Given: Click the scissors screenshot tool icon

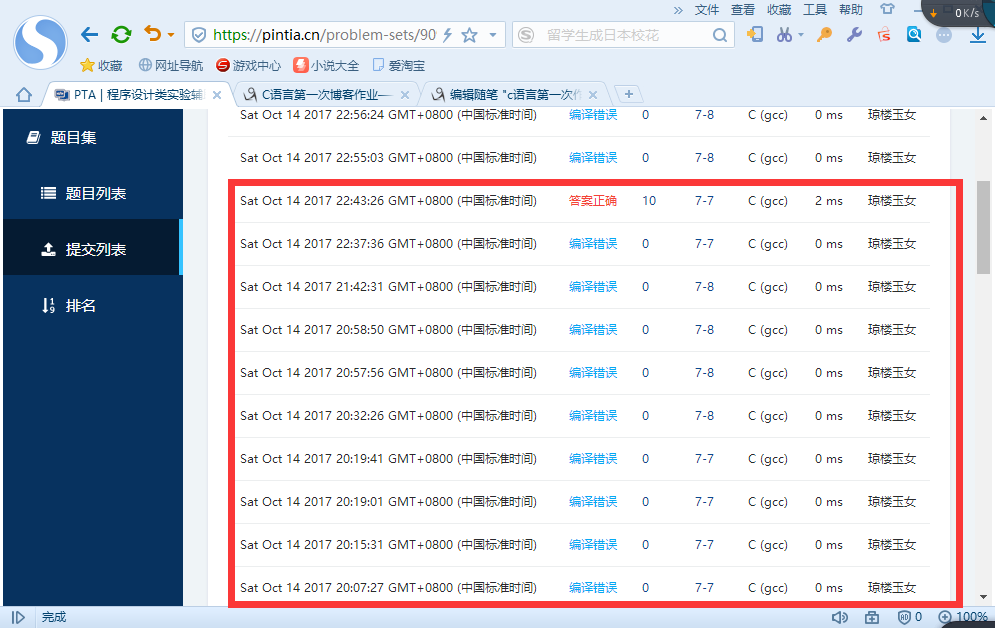Looking at the screenshot, I should 784,34.
